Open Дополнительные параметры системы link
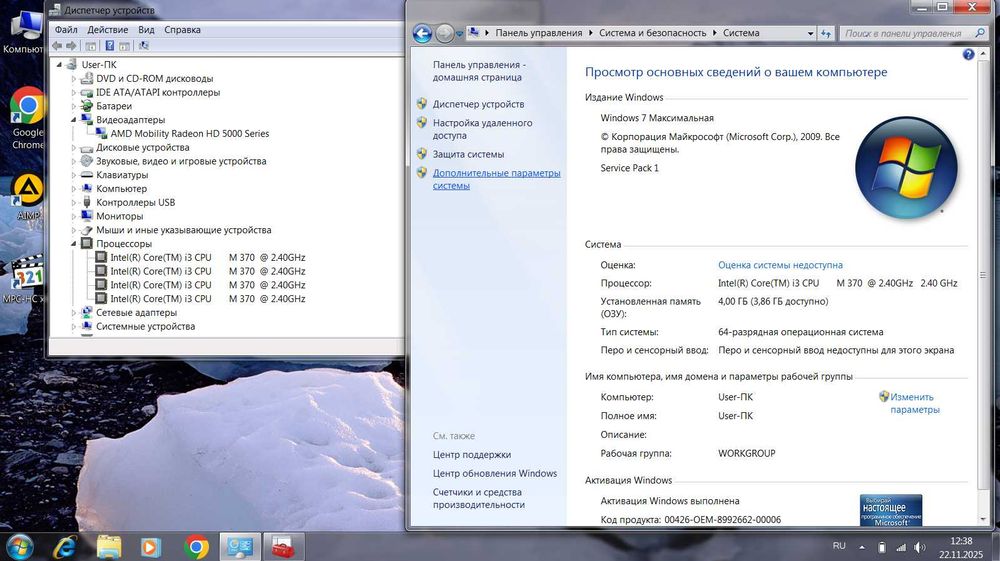Screen dimensions: 1000x561 496,179
